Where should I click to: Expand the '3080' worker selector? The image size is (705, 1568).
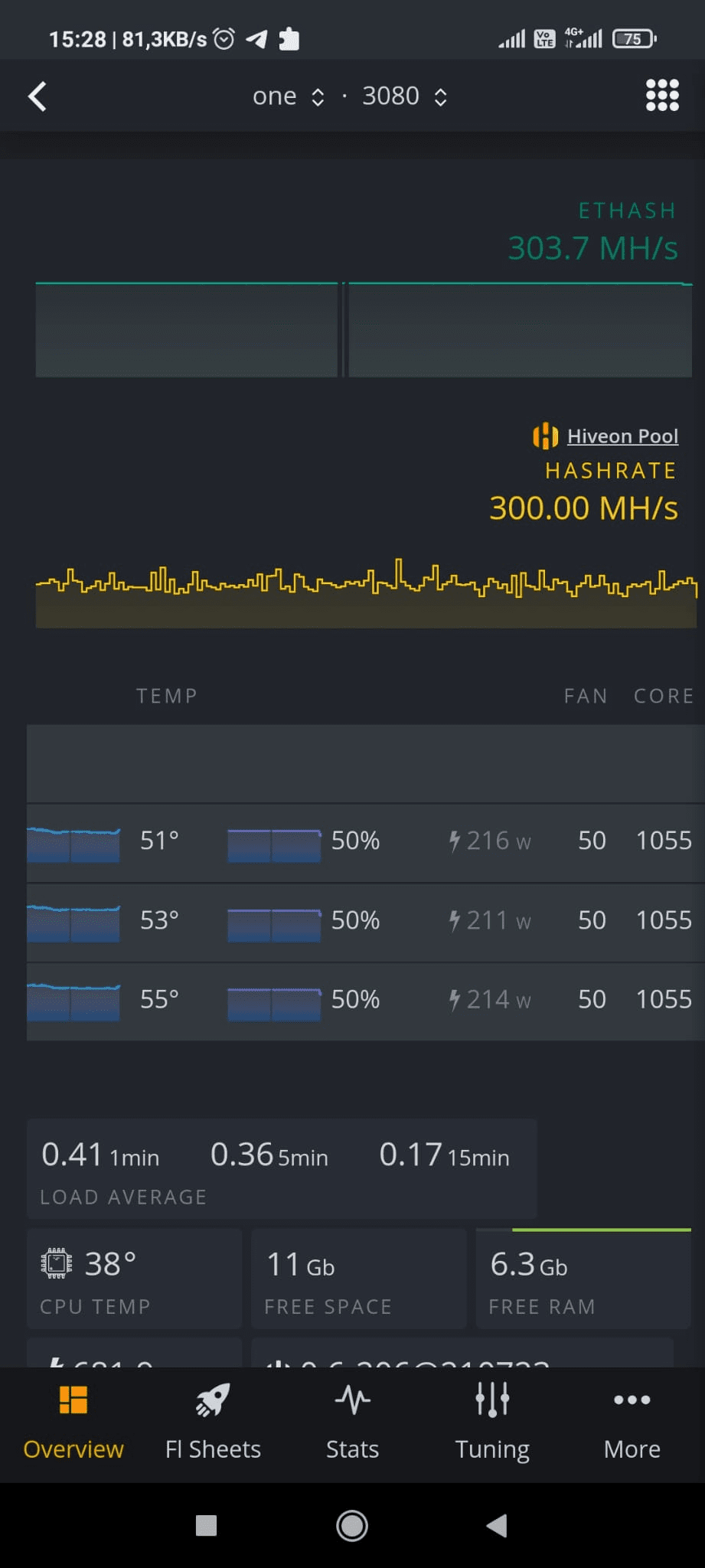pyautogui.click(x=404, y=96)
